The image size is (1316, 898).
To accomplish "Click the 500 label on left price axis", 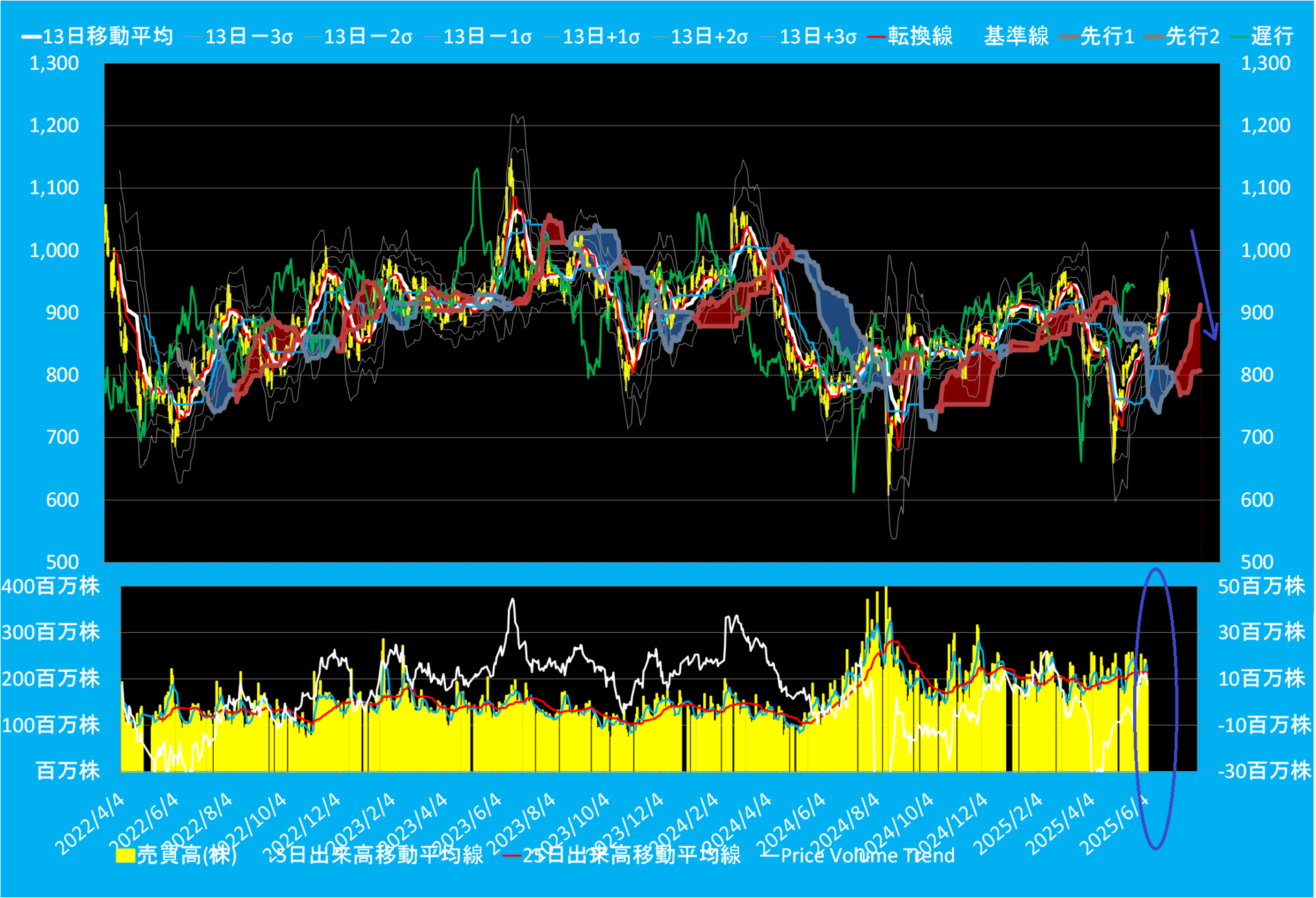I will (62, 562).
